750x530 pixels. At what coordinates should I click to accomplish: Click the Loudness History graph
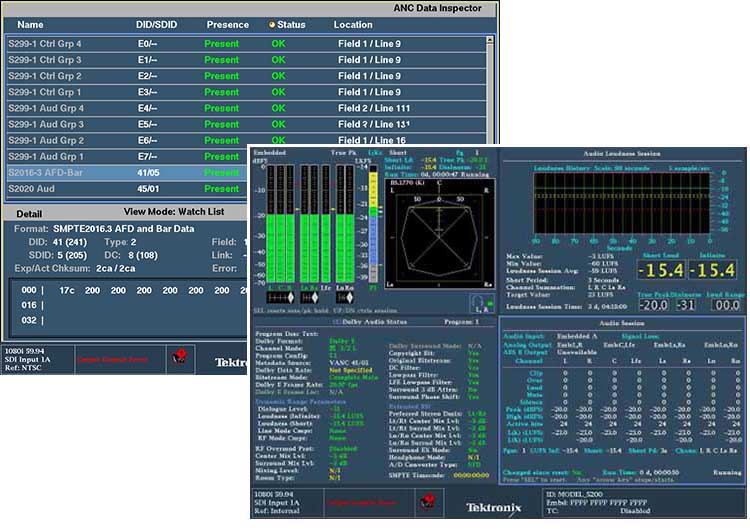coord(621,203)
